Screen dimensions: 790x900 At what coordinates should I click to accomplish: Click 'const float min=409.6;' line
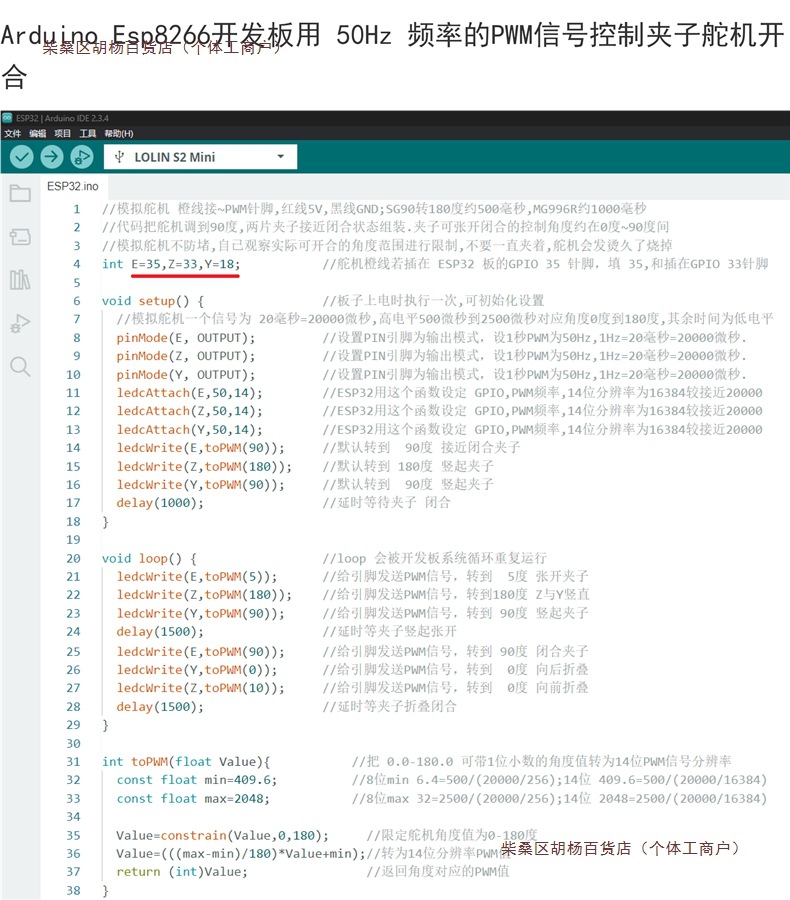197,780
